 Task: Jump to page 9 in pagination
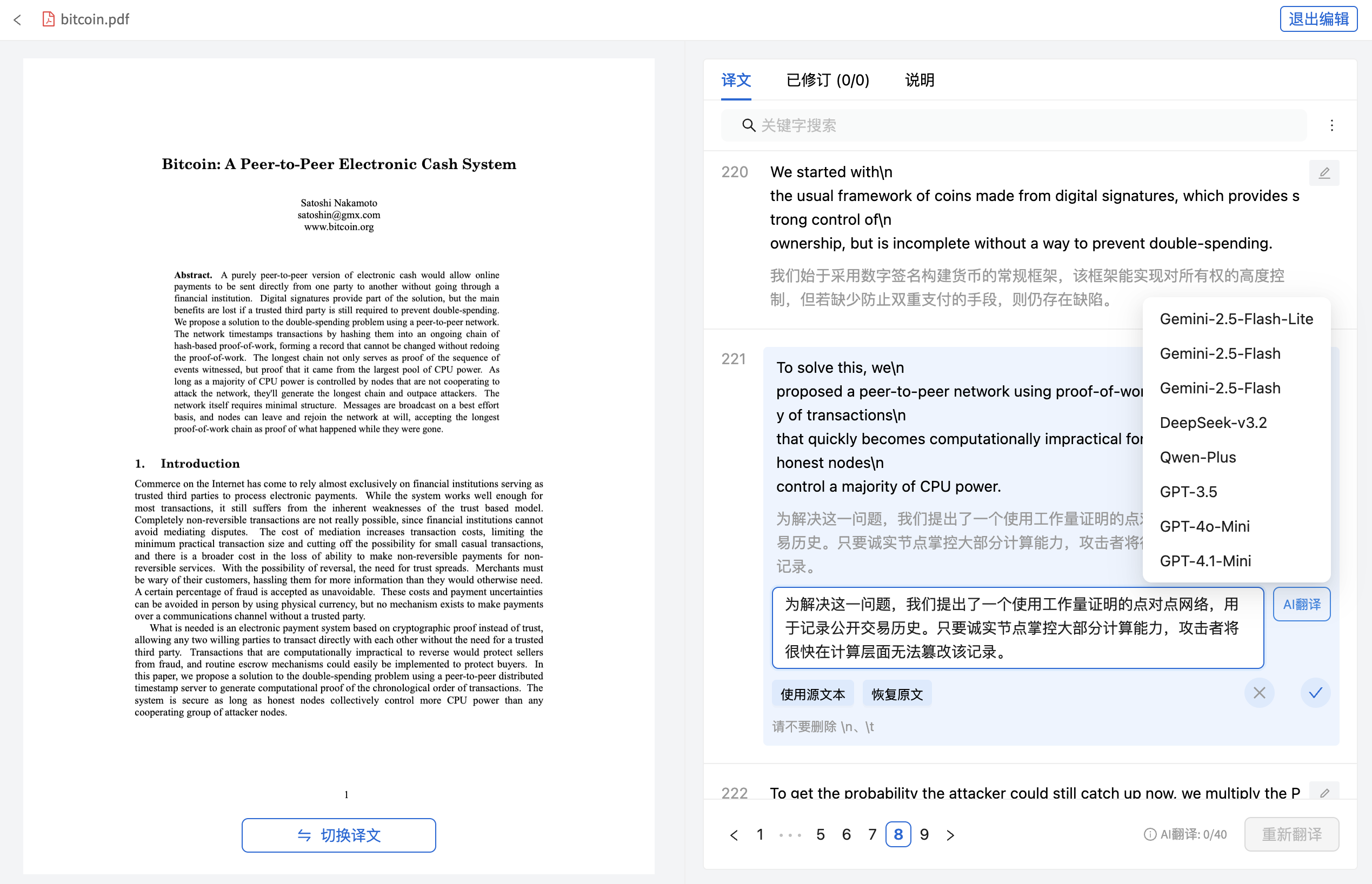point(924,834)
